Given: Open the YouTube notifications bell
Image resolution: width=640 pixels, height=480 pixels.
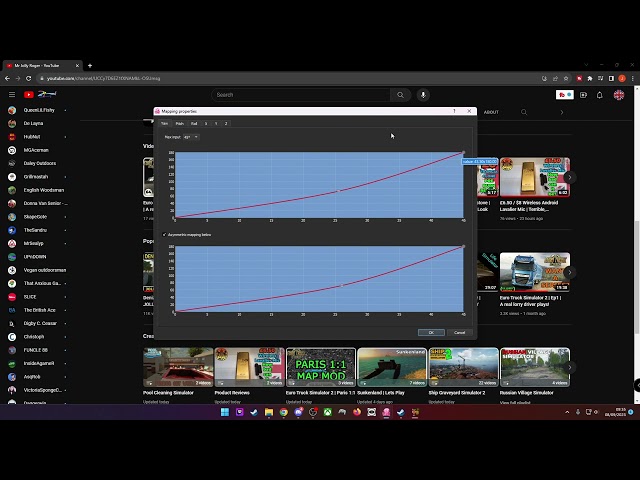Looking at the screenshot, I should coord(600,95).
